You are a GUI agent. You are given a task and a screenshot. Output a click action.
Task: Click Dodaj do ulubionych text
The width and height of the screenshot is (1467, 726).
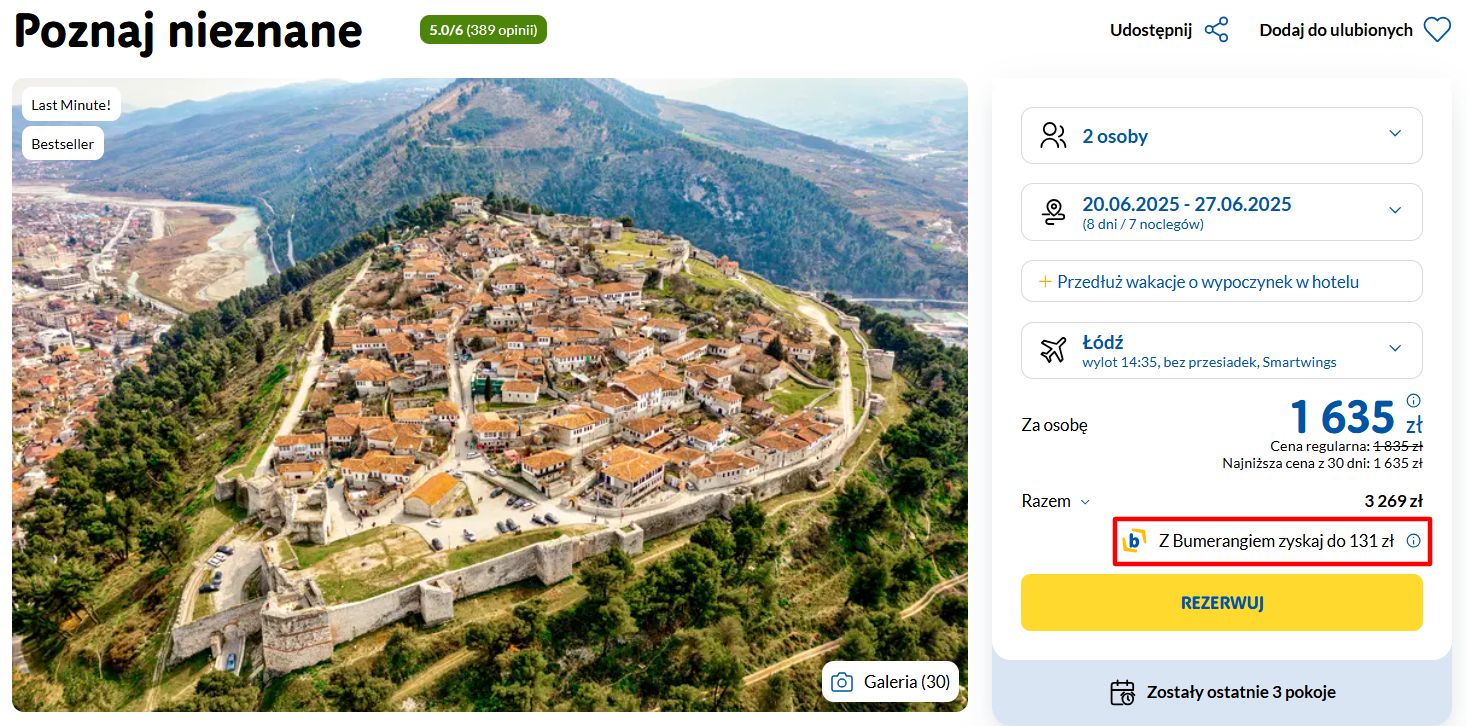click(1335, 30)
